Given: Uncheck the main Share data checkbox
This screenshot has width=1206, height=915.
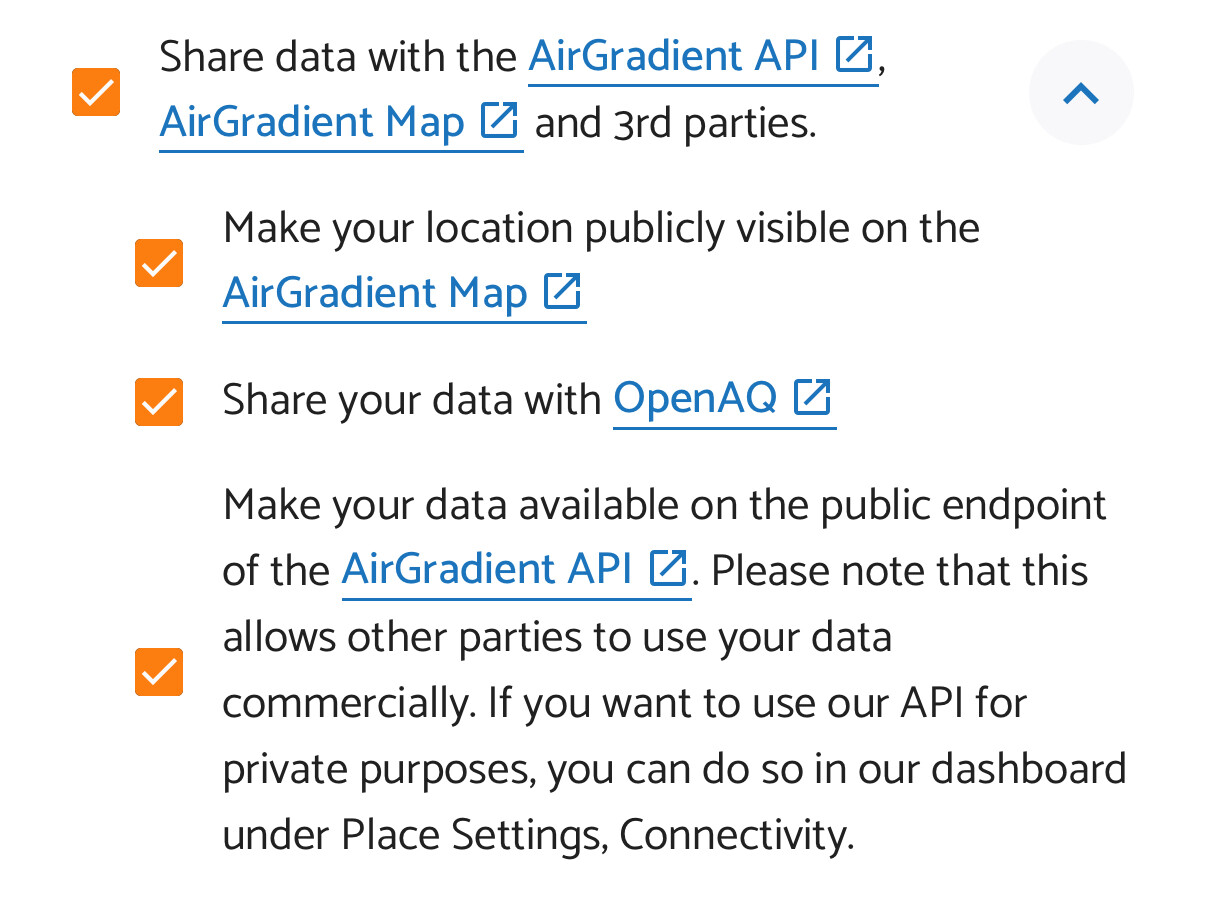Looking at the screenshot, I should coord(96,92).
